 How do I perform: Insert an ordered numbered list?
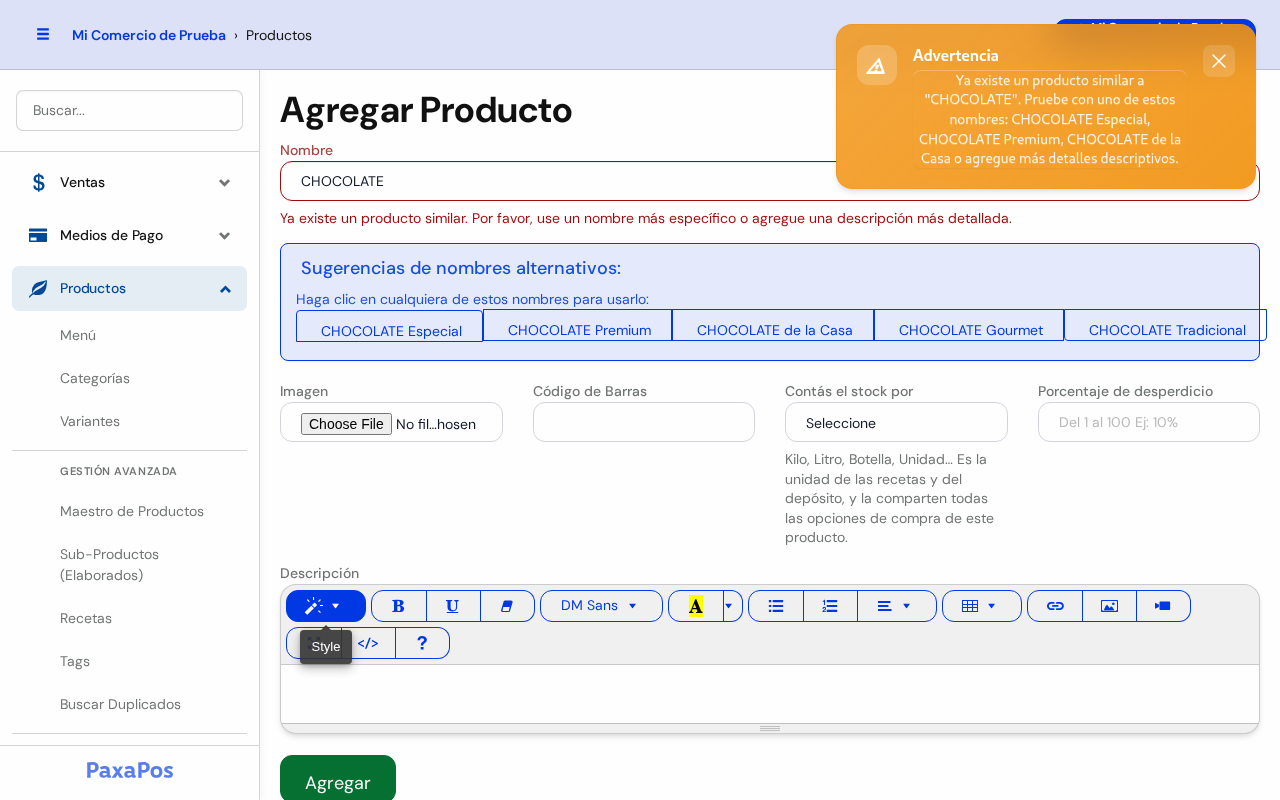pyautogui.click(x=830, y=606)
